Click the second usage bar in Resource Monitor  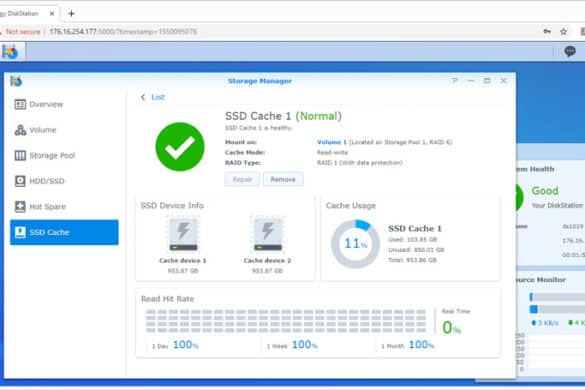tap(557, 309)
